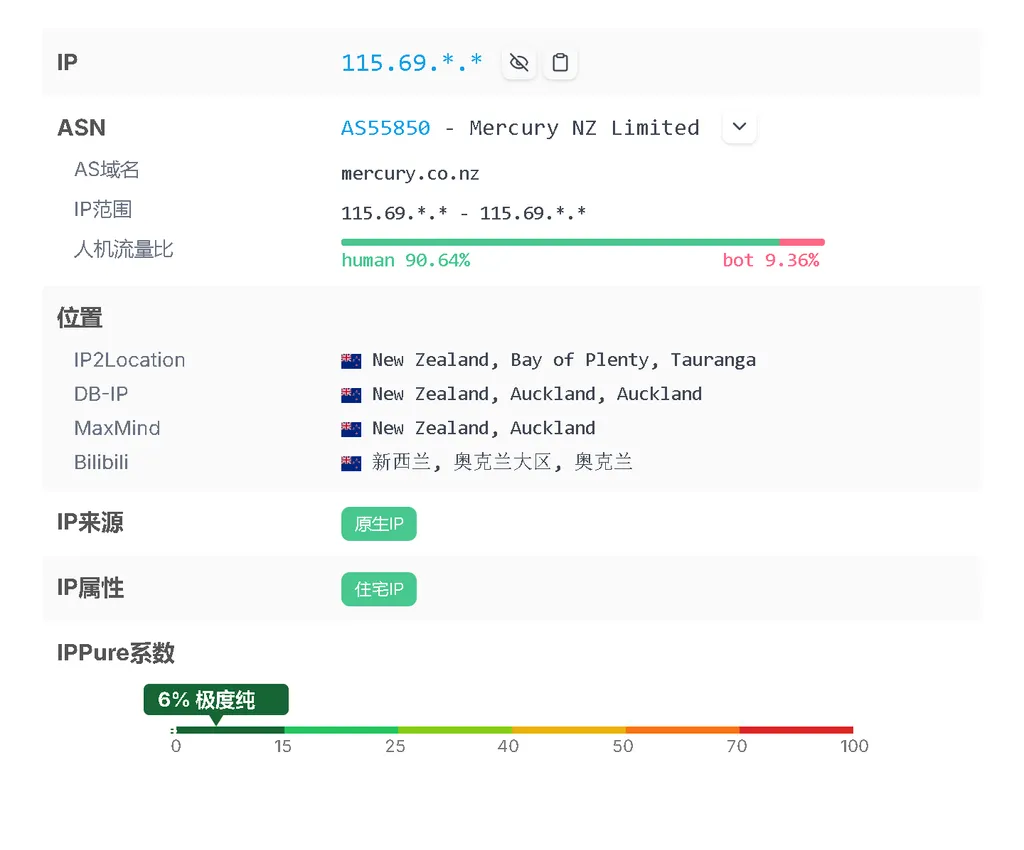Click the 住宅IP green badge
The height and width of the screenshot is (850, 1024).
pos(378,589)
